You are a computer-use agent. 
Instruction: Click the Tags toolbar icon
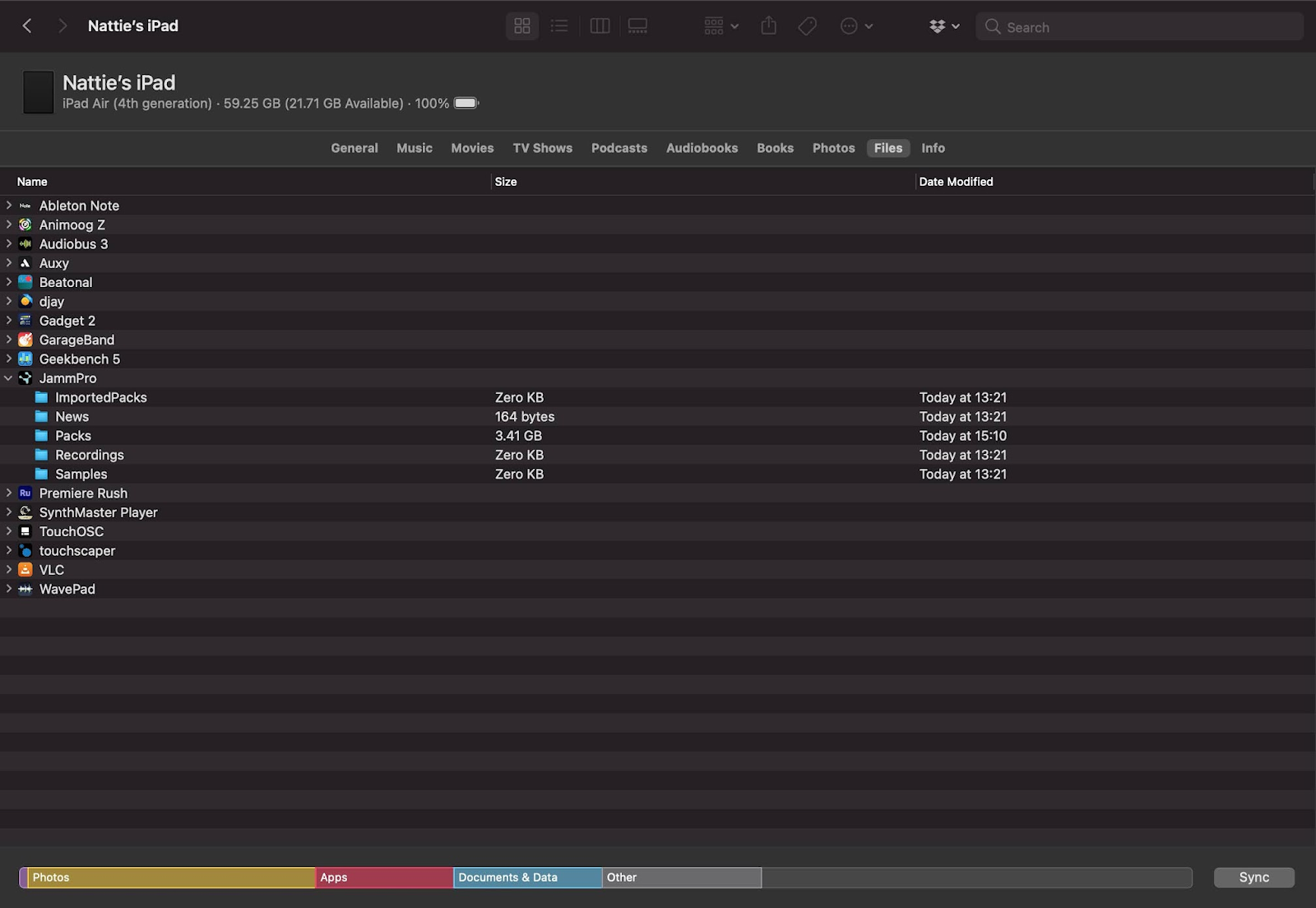click(808, 26)
